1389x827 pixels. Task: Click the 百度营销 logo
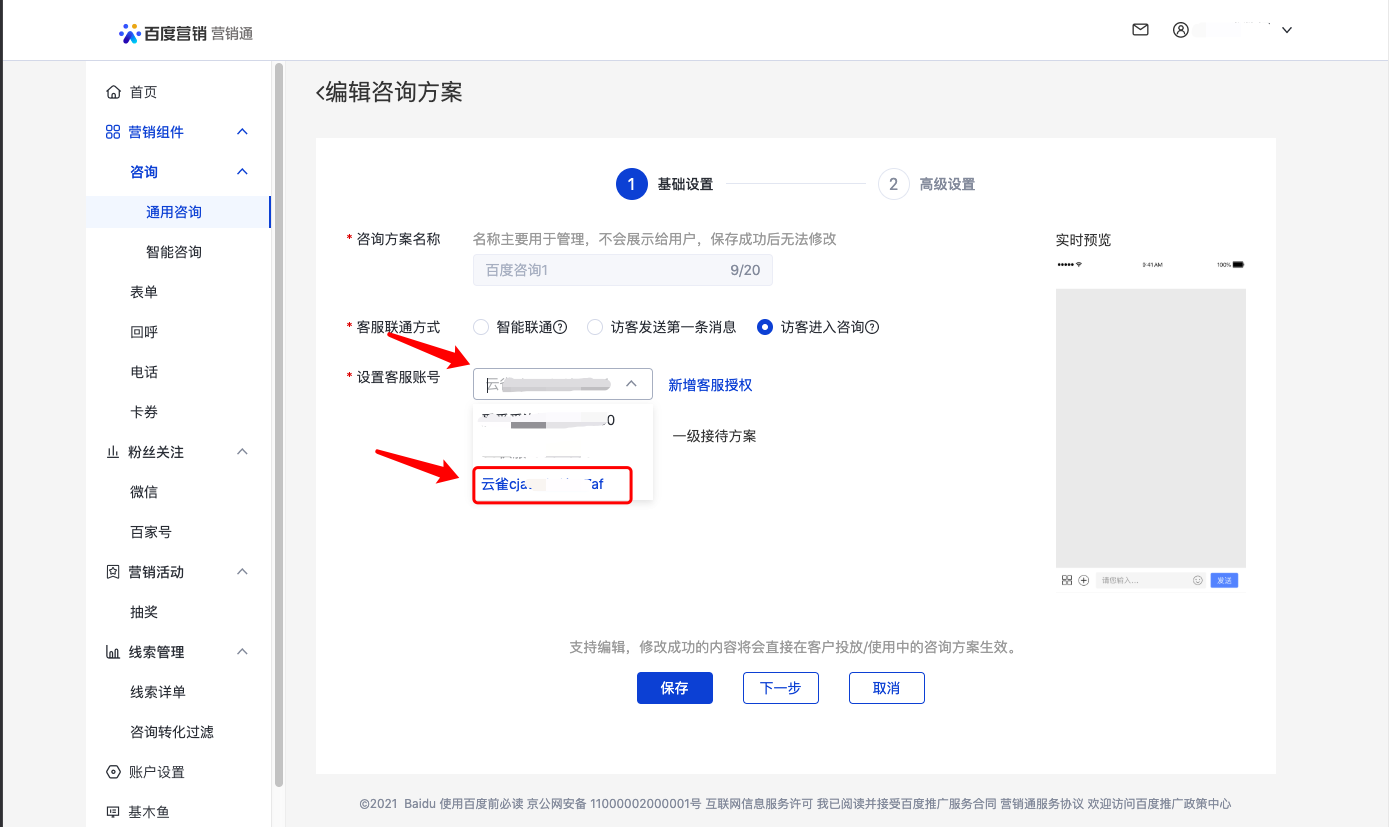pyautogui.click(x=157, y=31)
